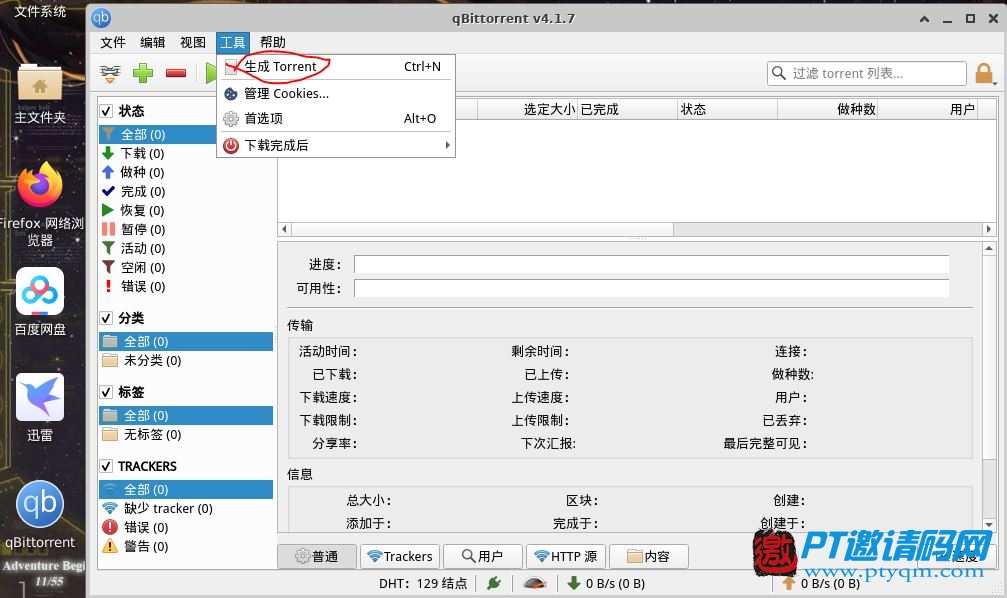
Task: Click the torrent list horizontal scrollbar
Action: (474, 229)
